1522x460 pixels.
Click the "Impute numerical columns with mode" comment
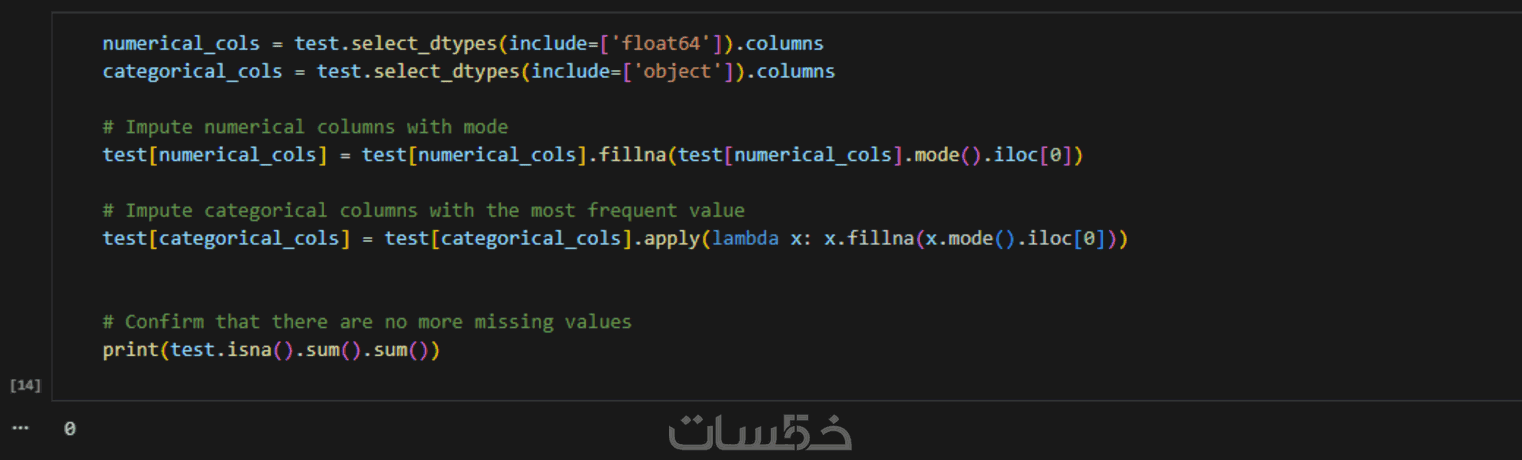point(305,127)
